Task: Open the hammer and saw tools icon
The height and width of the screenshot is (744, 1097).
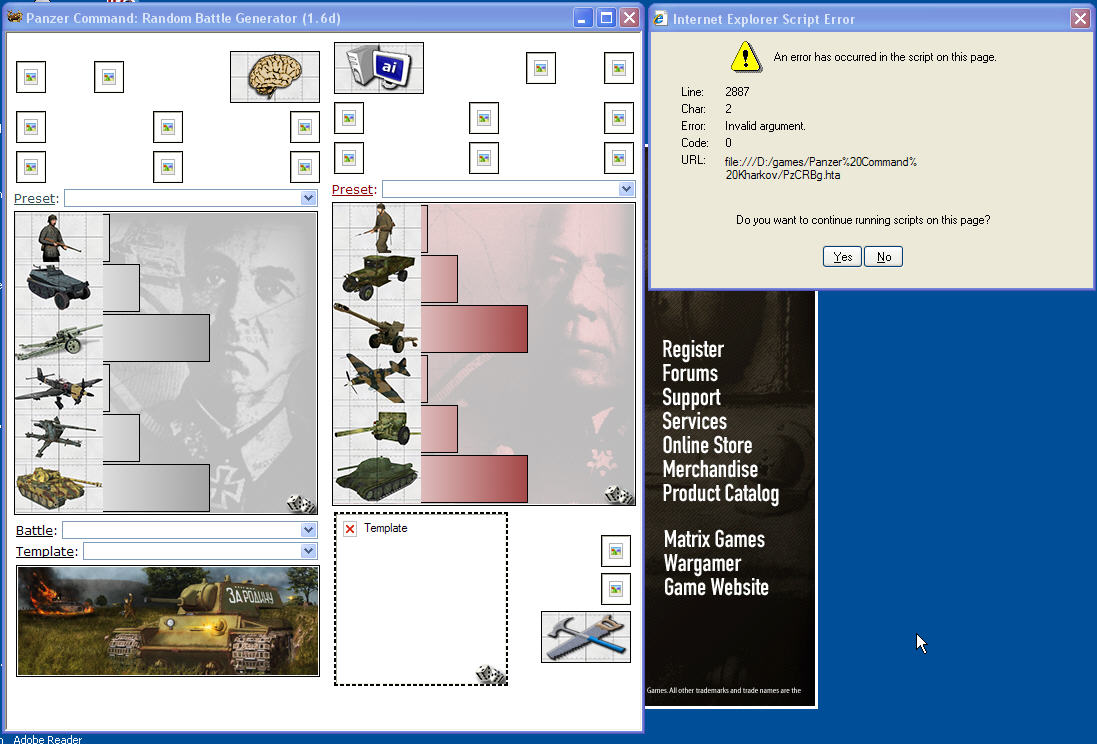Action: [586, 637]
